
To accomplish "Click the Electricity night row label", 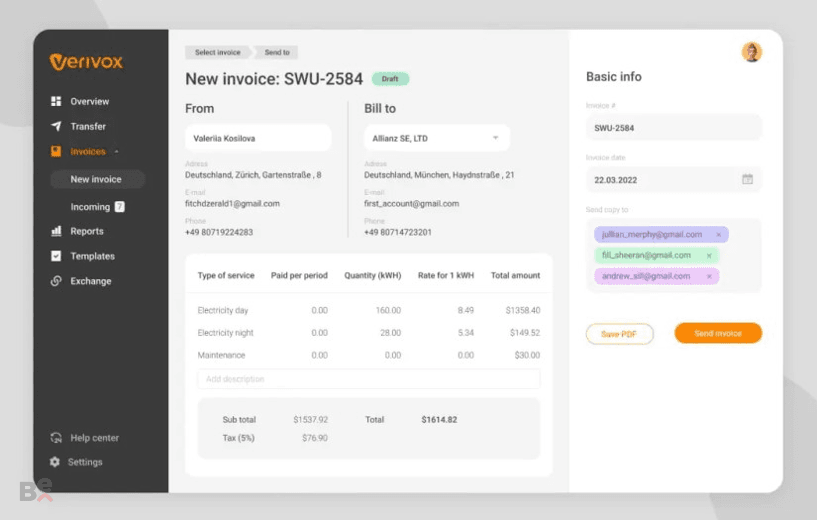I will coord(226,332).
